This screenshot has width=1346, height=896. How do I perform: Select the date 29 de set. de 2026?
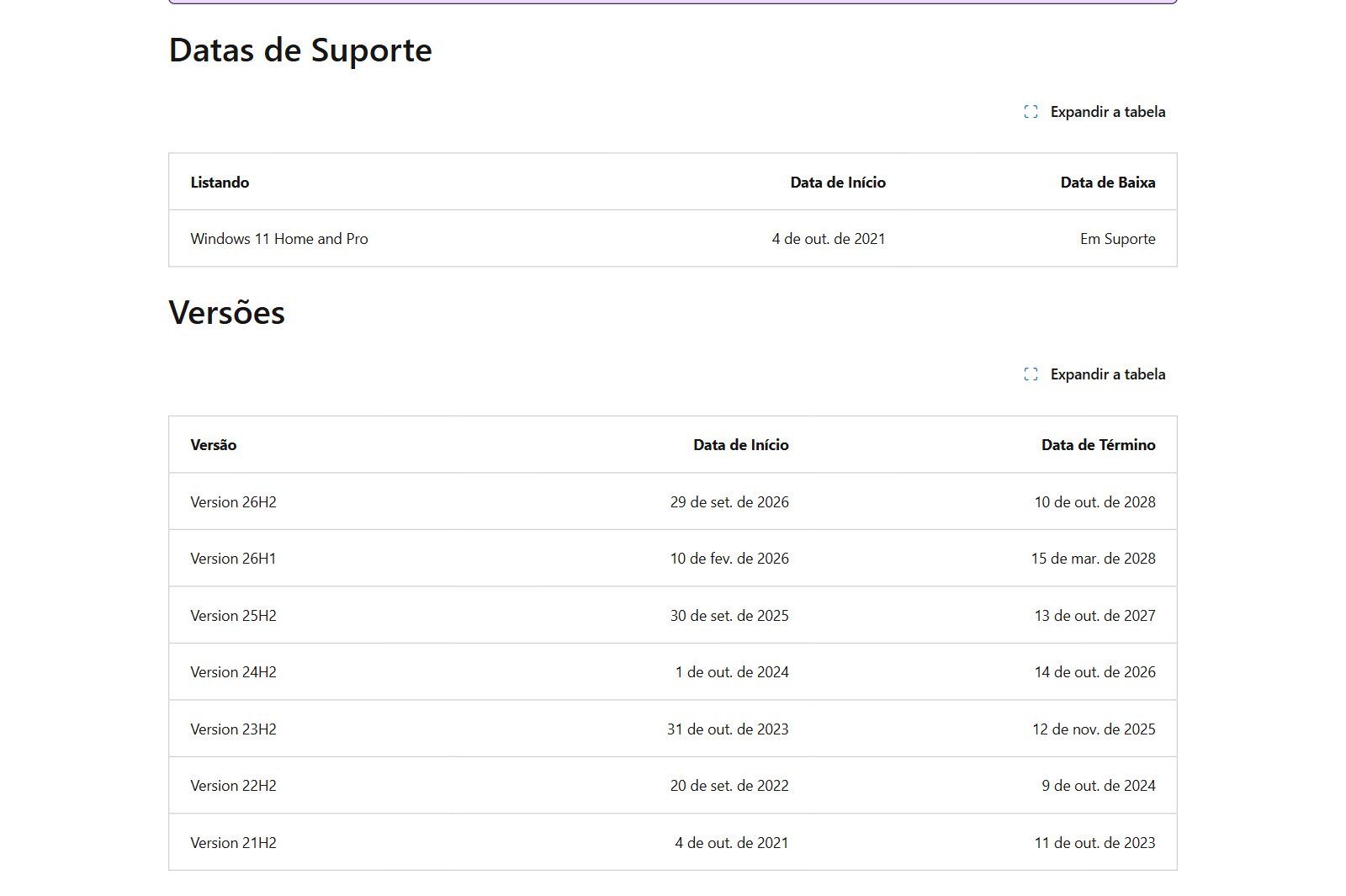click(729, 502)
